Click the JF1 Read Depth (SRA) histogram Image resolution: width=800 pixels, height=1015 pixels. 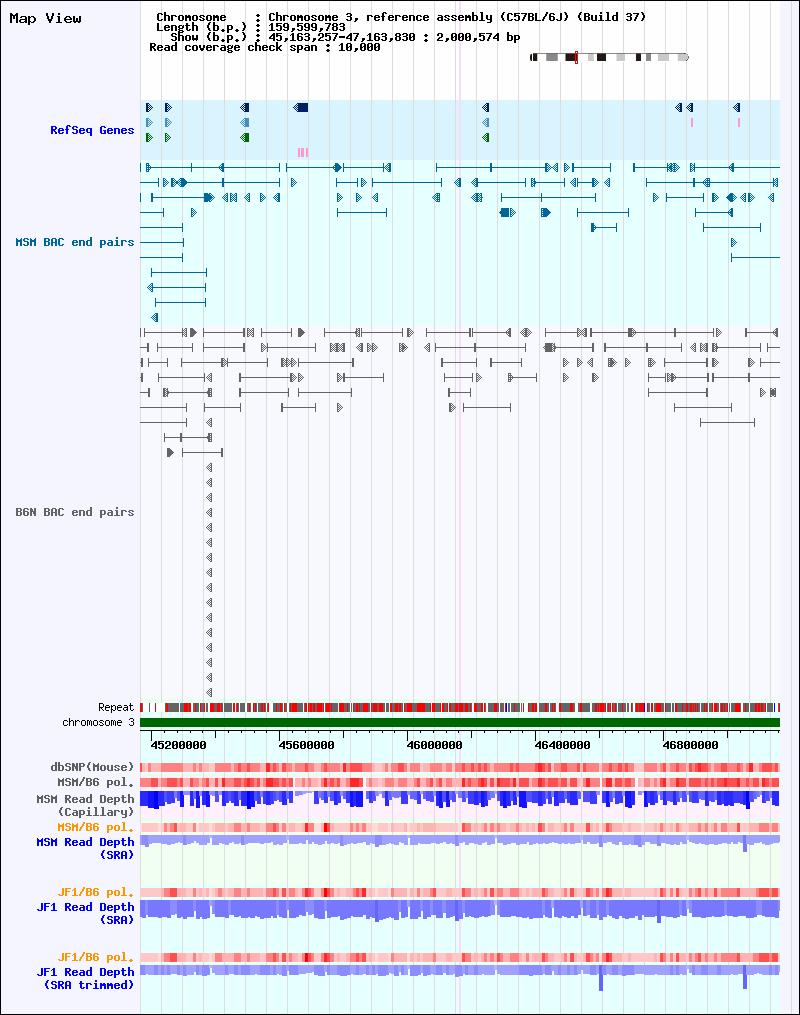(x=460, y=911)
